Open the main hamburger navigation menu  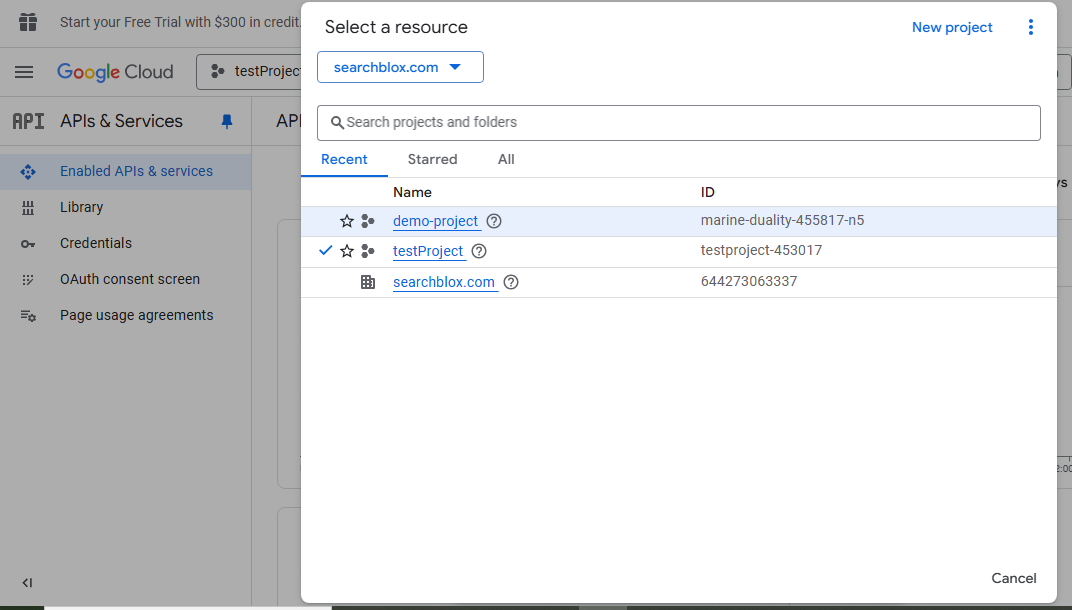pyautogui.click(x=24, y=72)
